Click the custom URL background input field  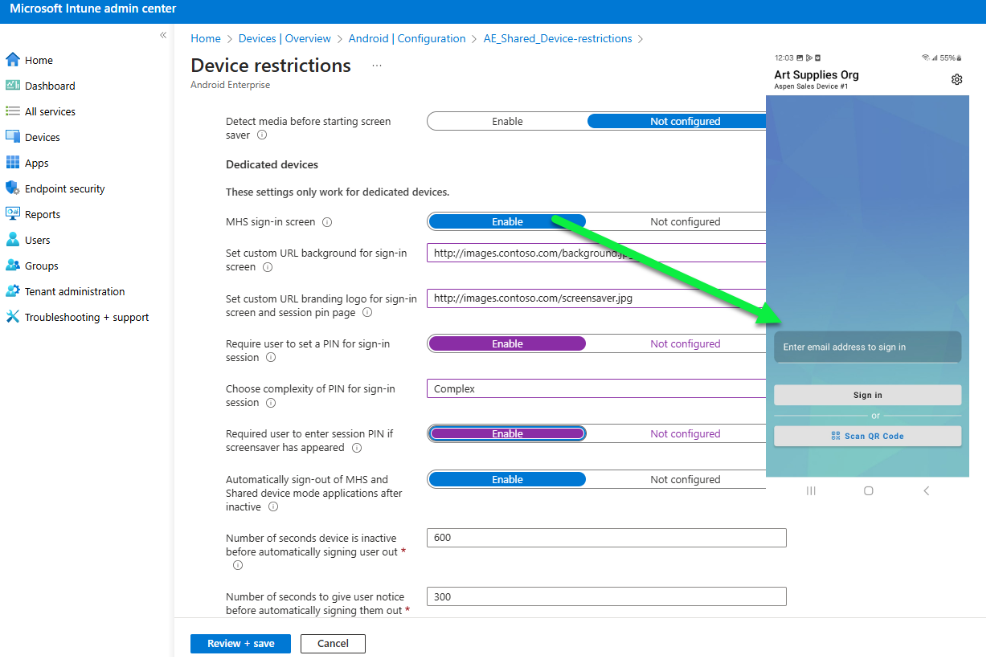click(x=596, y=253)
